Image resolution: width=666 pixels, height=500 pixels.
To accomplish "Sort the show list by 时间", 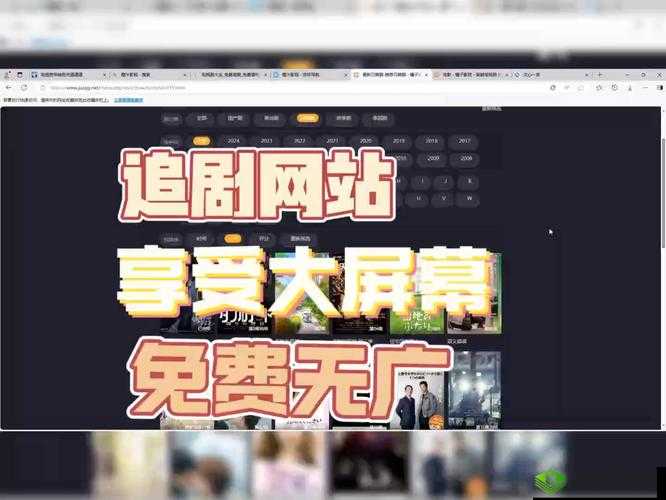I will [201, 239].
